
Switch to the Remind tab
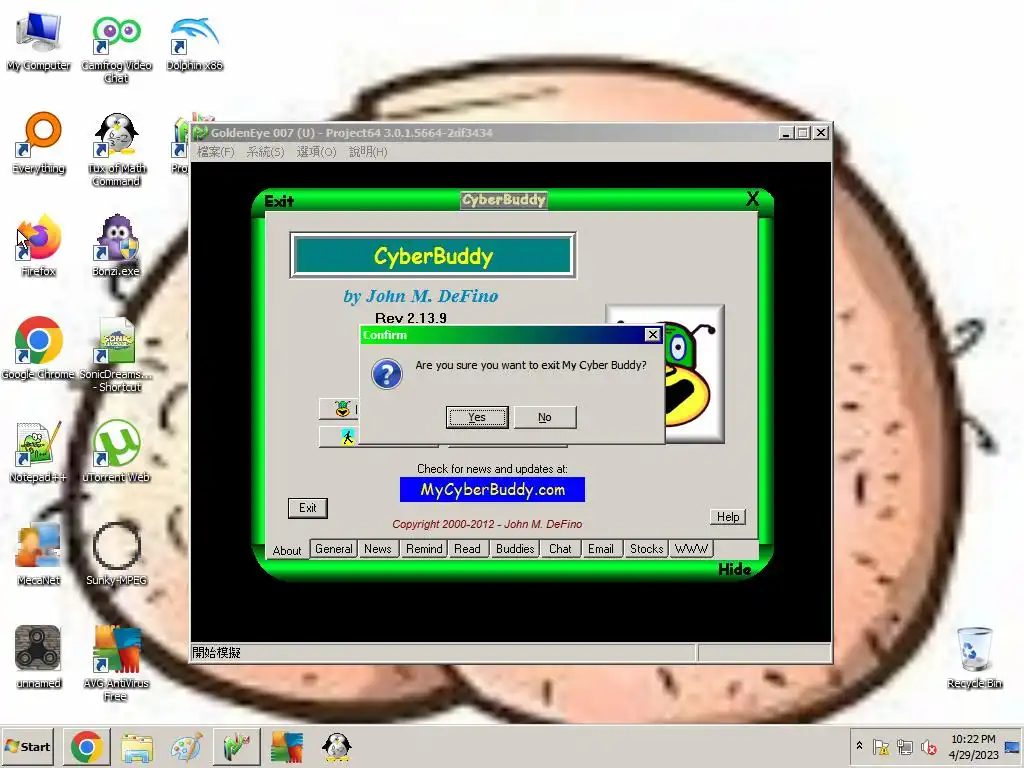[x=424, y=549]
